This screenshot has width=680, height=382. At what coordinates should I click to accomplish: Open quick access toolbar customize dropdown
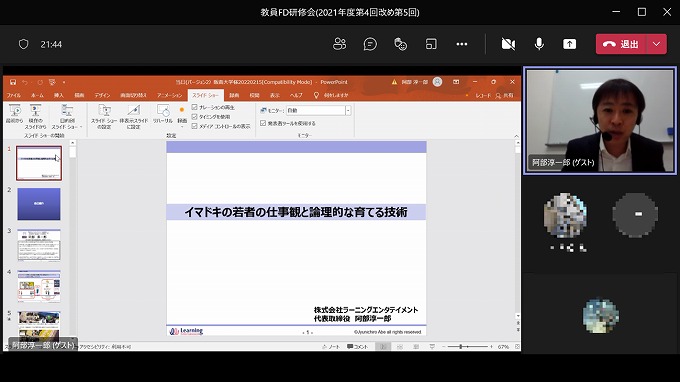point(64,82)
